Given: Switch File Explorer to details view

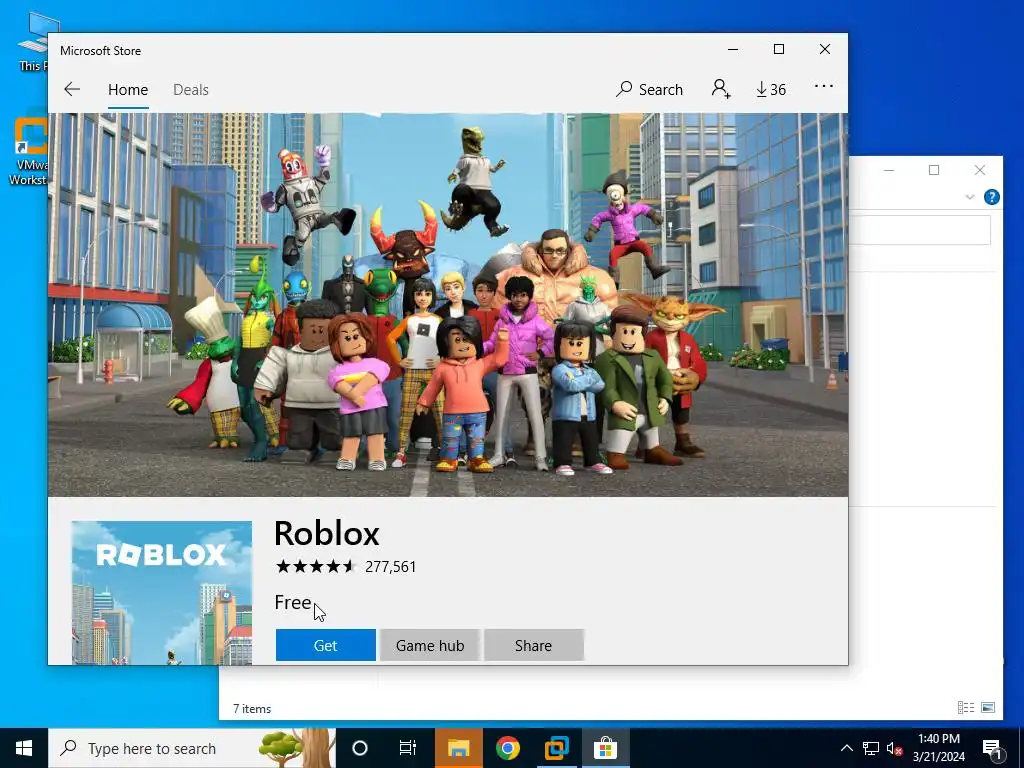Looking at the screenshot, I should (966, 707).
